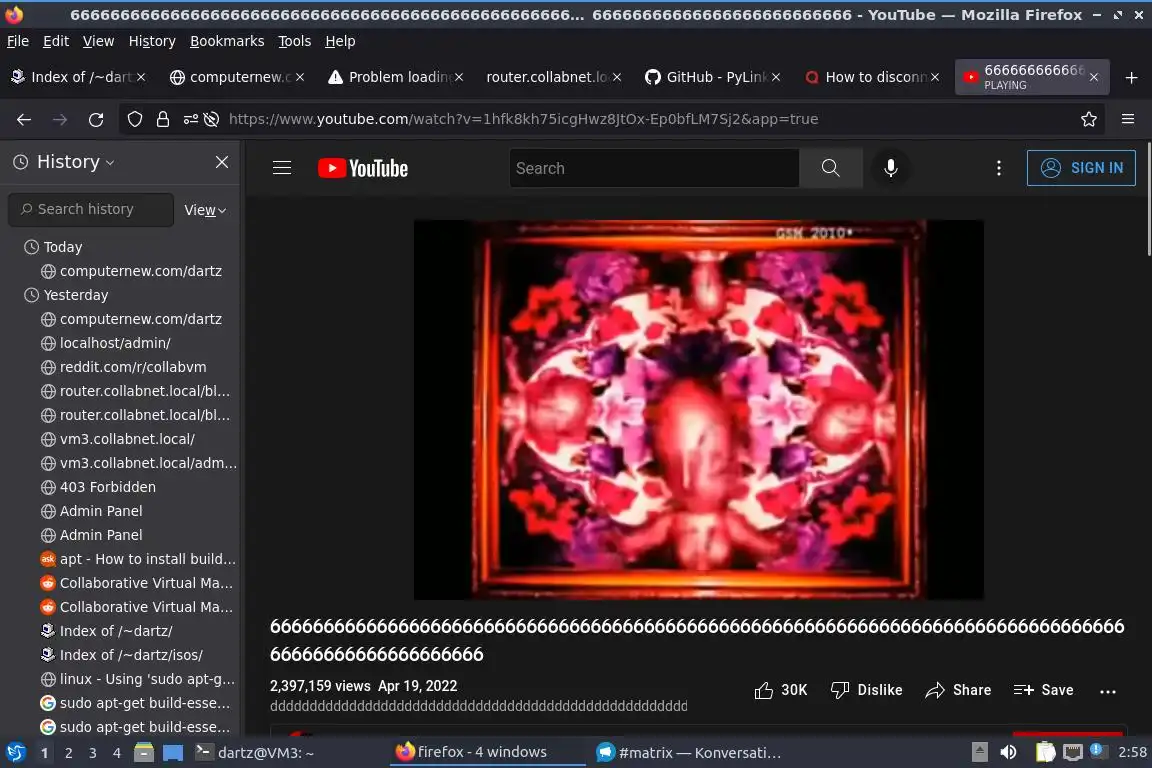Viewport: 1152px width, 768px height.
Task: Click the Search history field
Action: [x=91, y=209]
